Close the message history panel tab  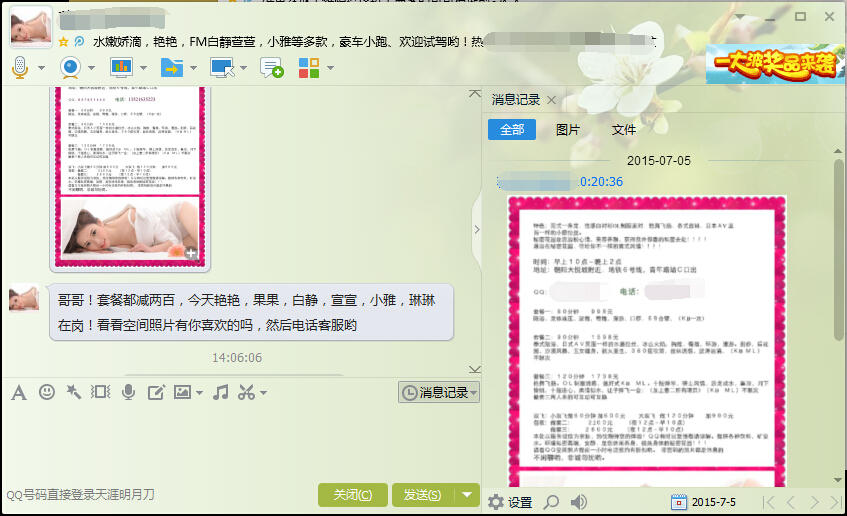point(551,99)
